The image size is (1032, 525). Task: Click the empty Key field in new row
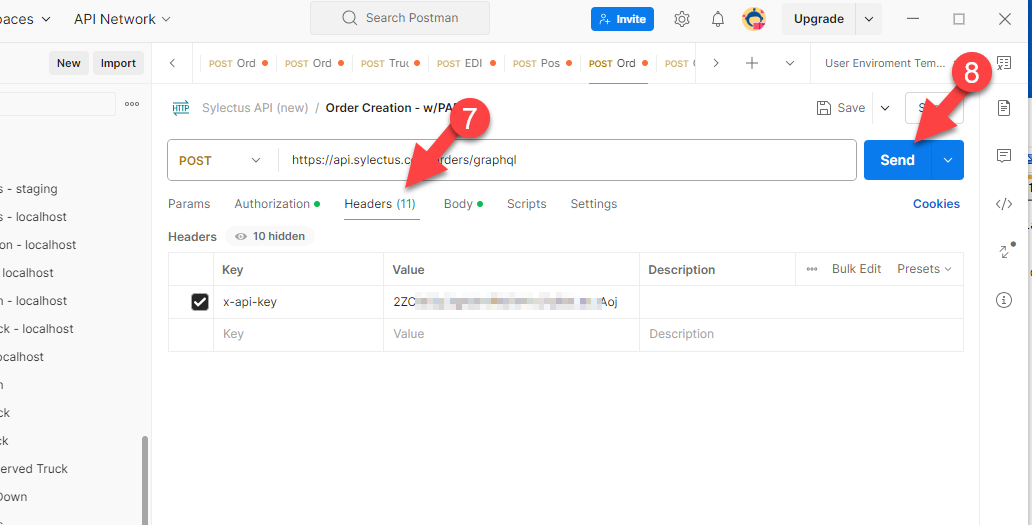pyautogui.click(x=298, y=334)
